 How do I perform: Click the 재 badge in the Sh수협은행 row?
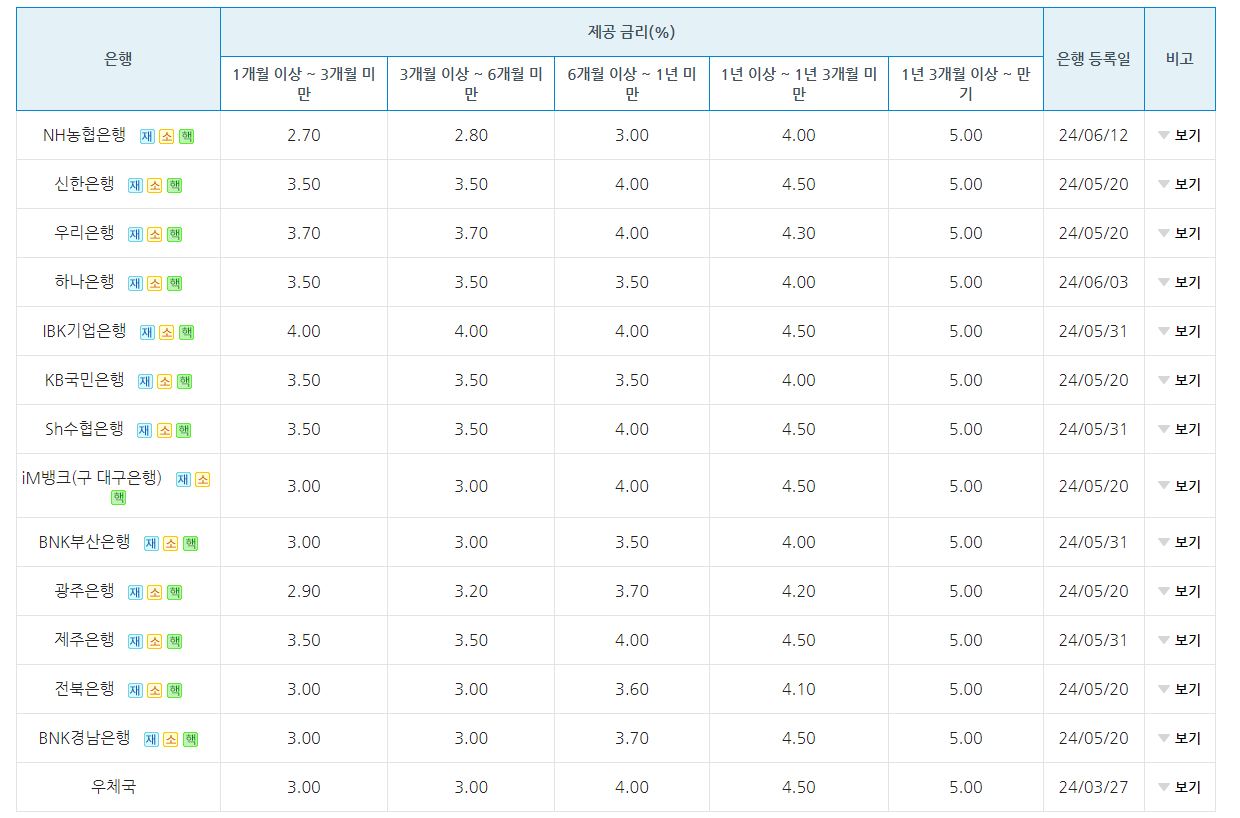pos(144,430)
